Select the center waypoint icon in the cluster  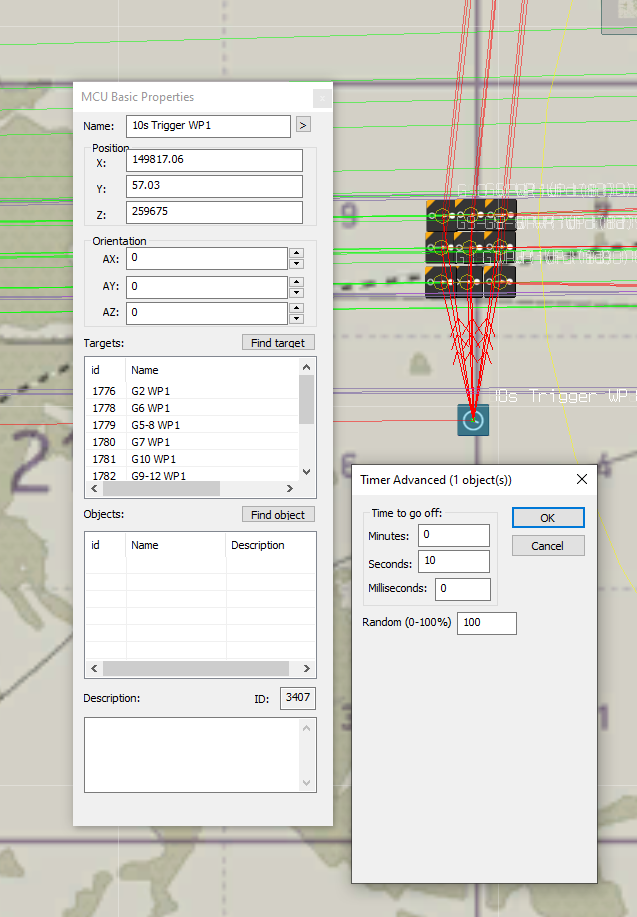(x=470, y=247)
